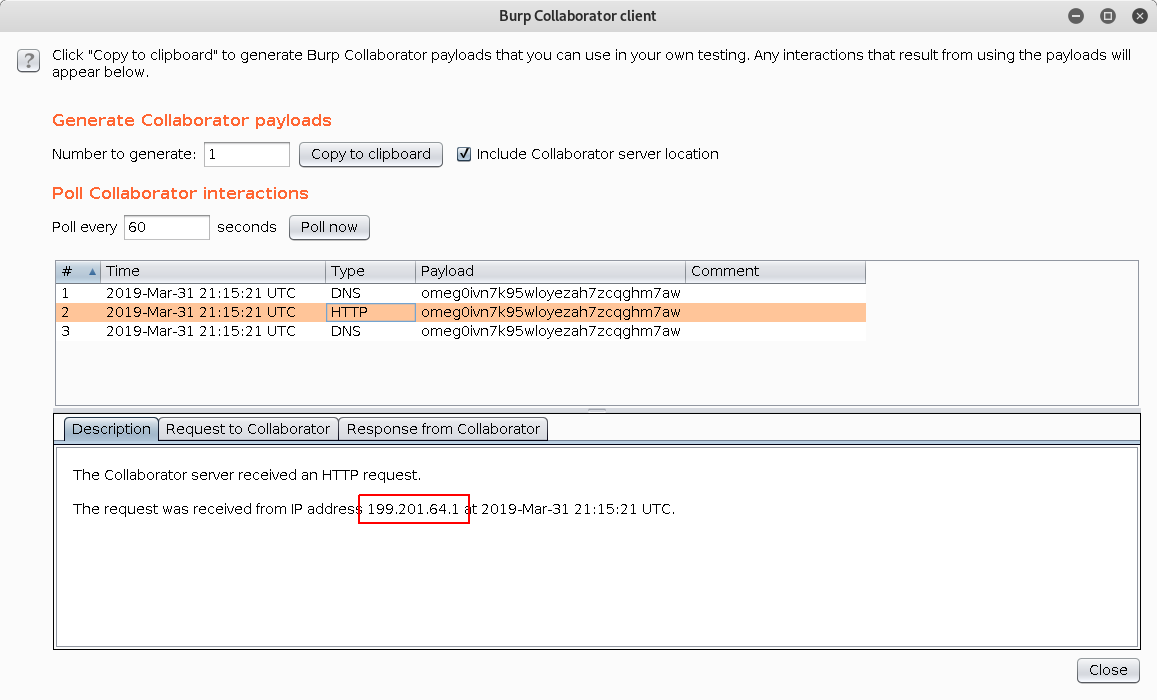Select the HTTP type cell in row 2

pos(370,312)
